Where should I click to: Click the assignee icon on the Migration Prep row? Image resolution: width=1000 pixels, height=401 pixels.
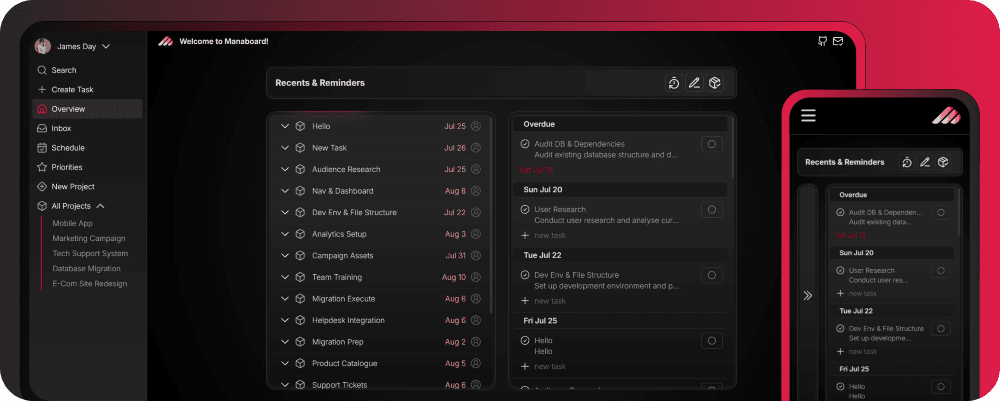[x=476, y=342]
